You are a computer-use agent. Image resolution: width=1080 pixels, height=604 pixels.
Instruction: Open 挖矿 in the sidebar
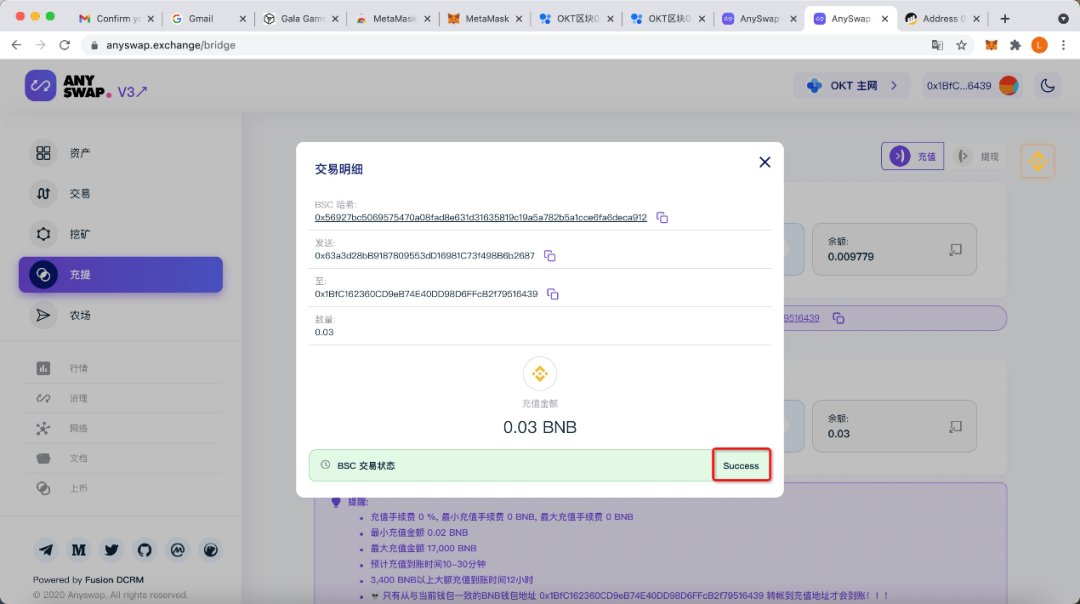121,234
